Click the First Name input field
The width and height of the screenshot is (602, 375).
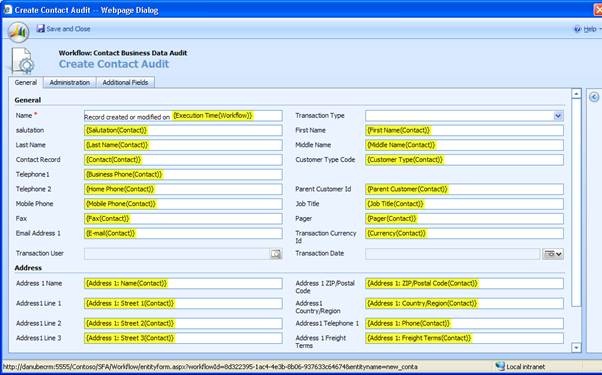(x=464, y=131)
